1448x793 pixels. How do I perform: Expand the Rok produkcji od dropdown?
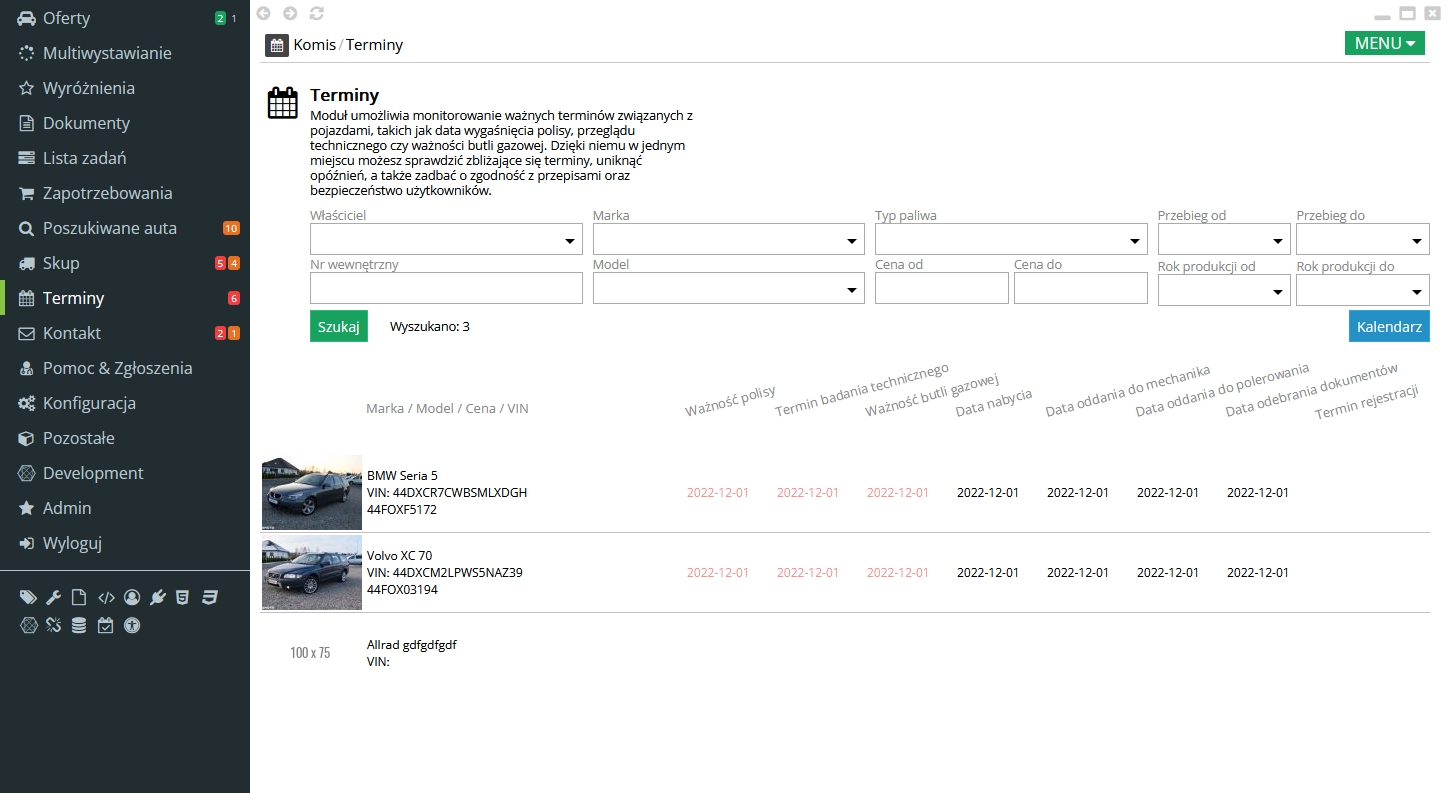(x=1224, y=290)
